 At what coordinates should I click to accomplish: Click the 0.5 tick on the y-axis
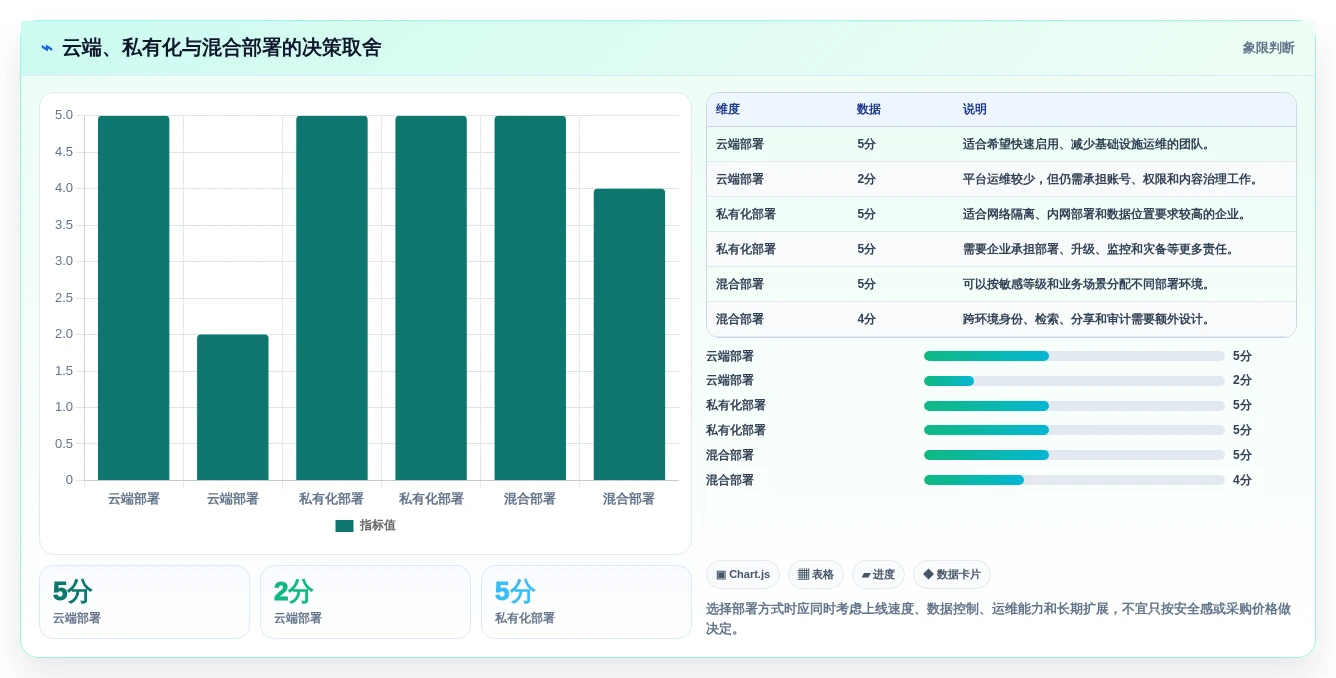(63, 444)
